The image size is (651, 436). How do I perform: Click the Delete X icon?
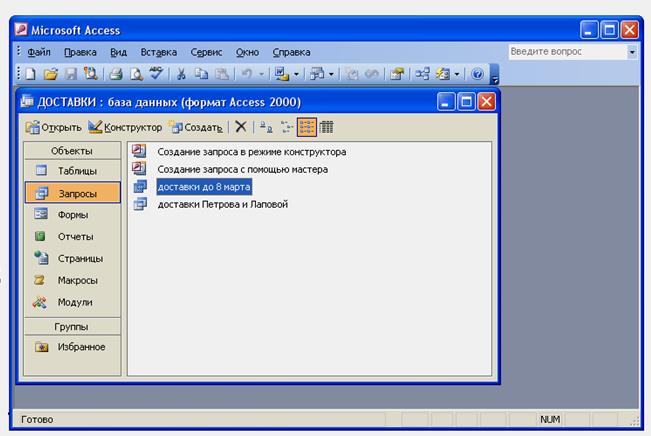pyautogui.click(x=241, y=127)
